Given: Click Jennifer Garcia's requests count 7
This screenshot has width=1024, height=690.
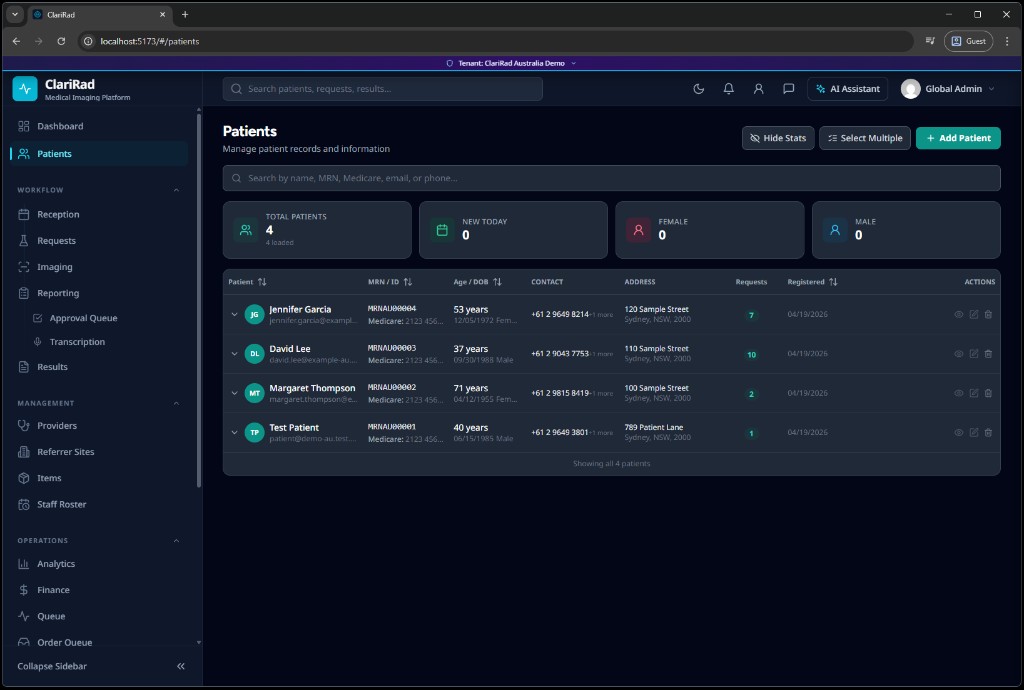Looking at the screenshot, I should (x=751, y=315).
